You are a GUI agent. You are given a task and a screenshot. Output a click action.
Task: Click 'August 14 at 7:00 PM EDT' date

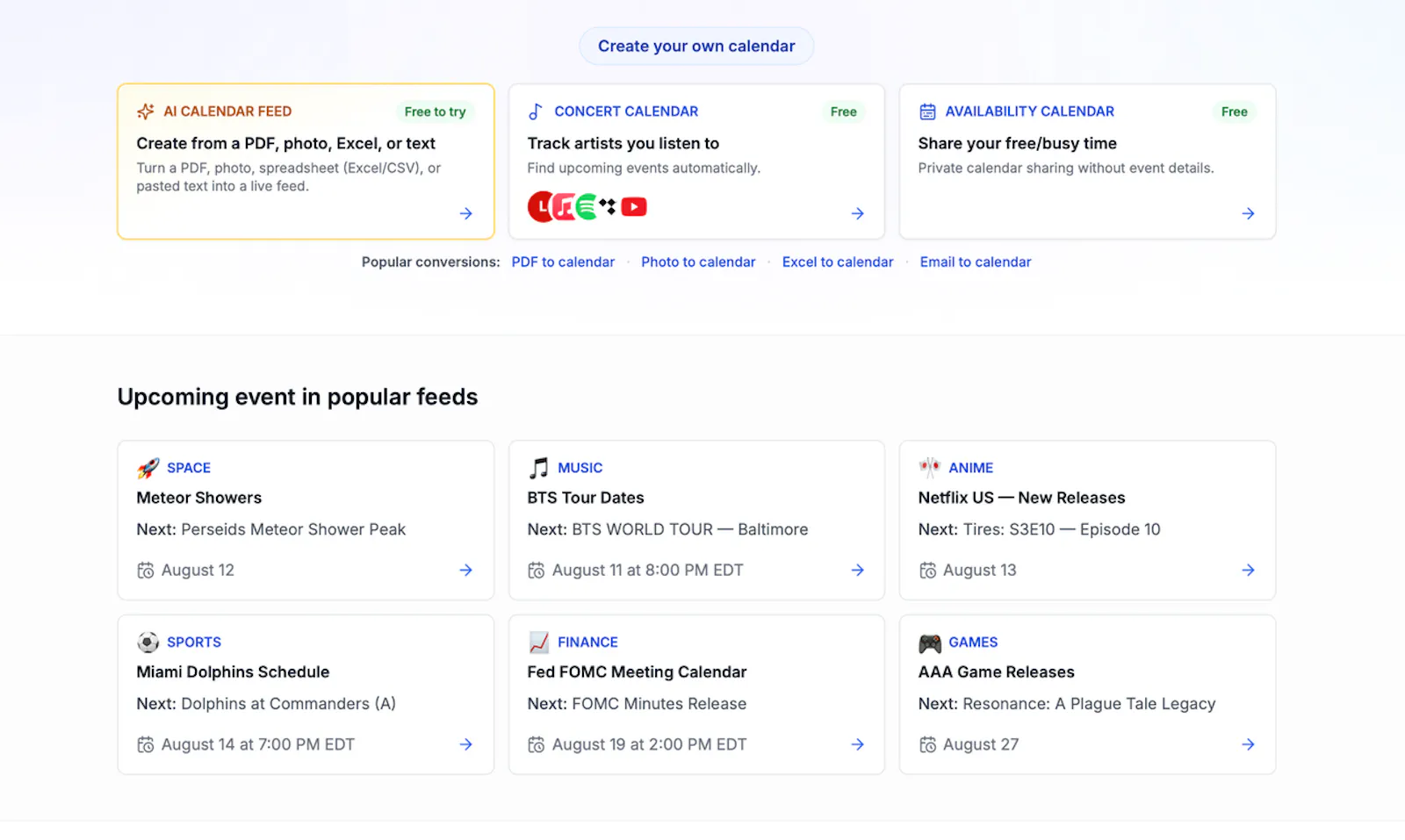coord(257,744)
